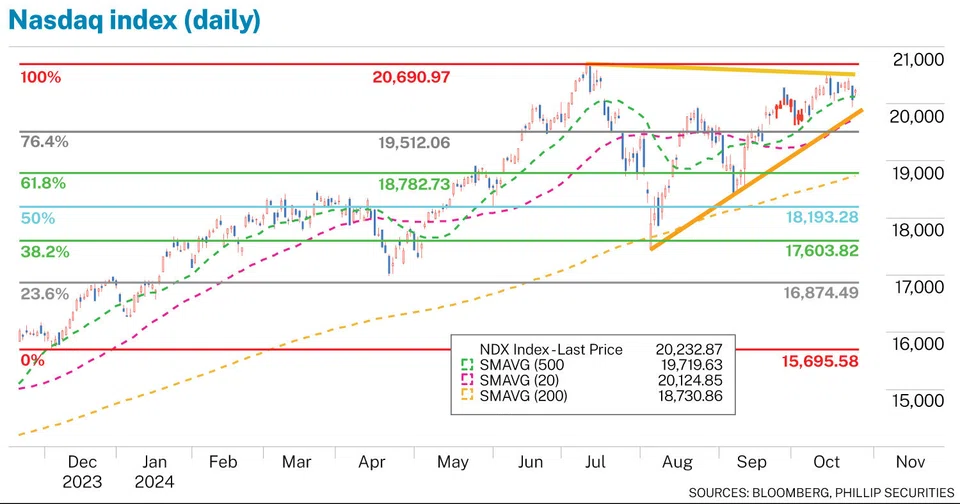Select the 15,695.58 price label
This screenshot has width=960, height=504.
[817, 361]
